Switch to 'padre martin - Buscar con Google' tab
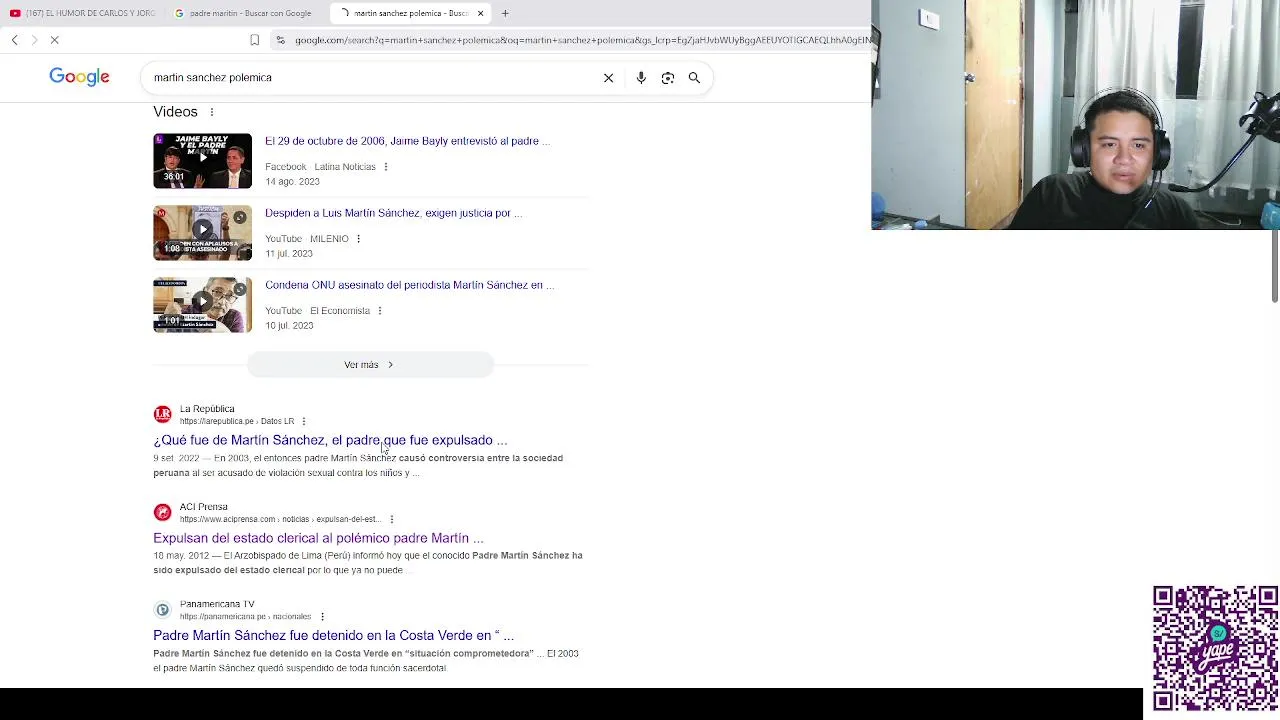Viewport: 1280px width, 720px height. [246, 13]
